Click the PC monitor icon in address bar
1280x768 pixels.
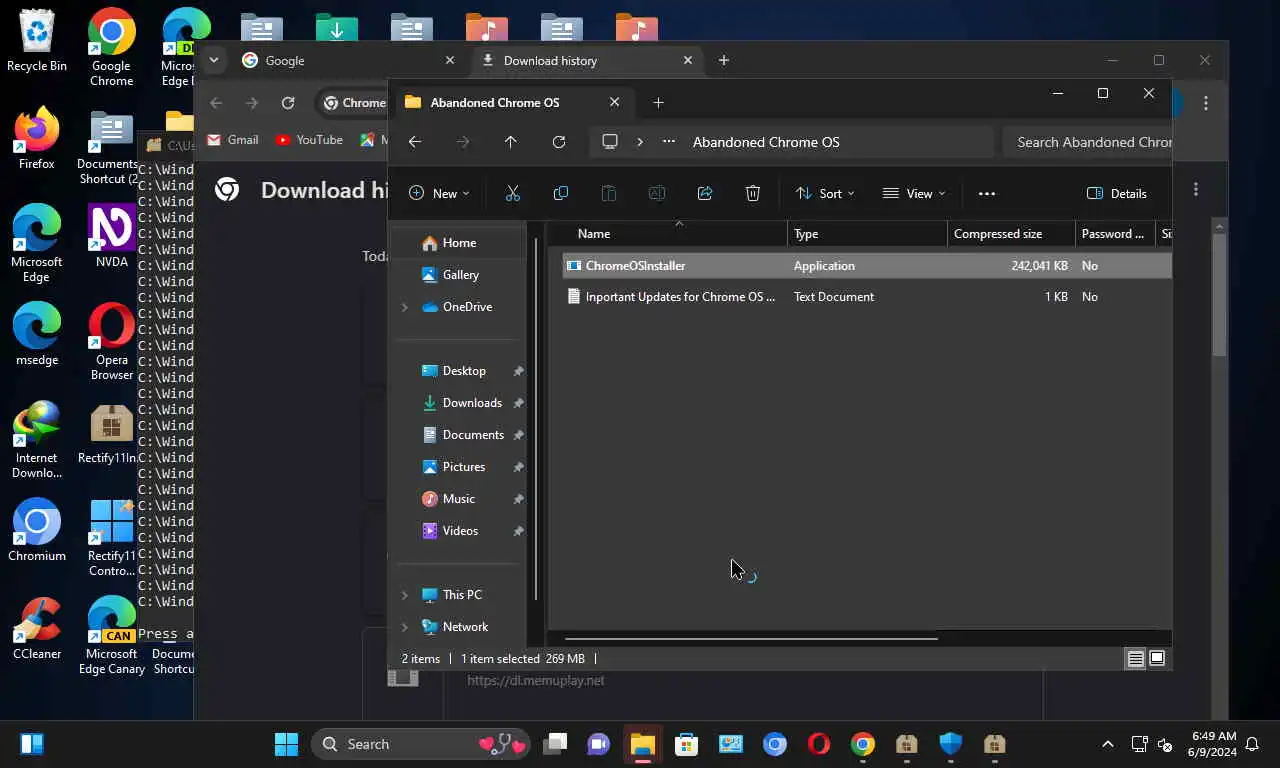pos(610,142)
